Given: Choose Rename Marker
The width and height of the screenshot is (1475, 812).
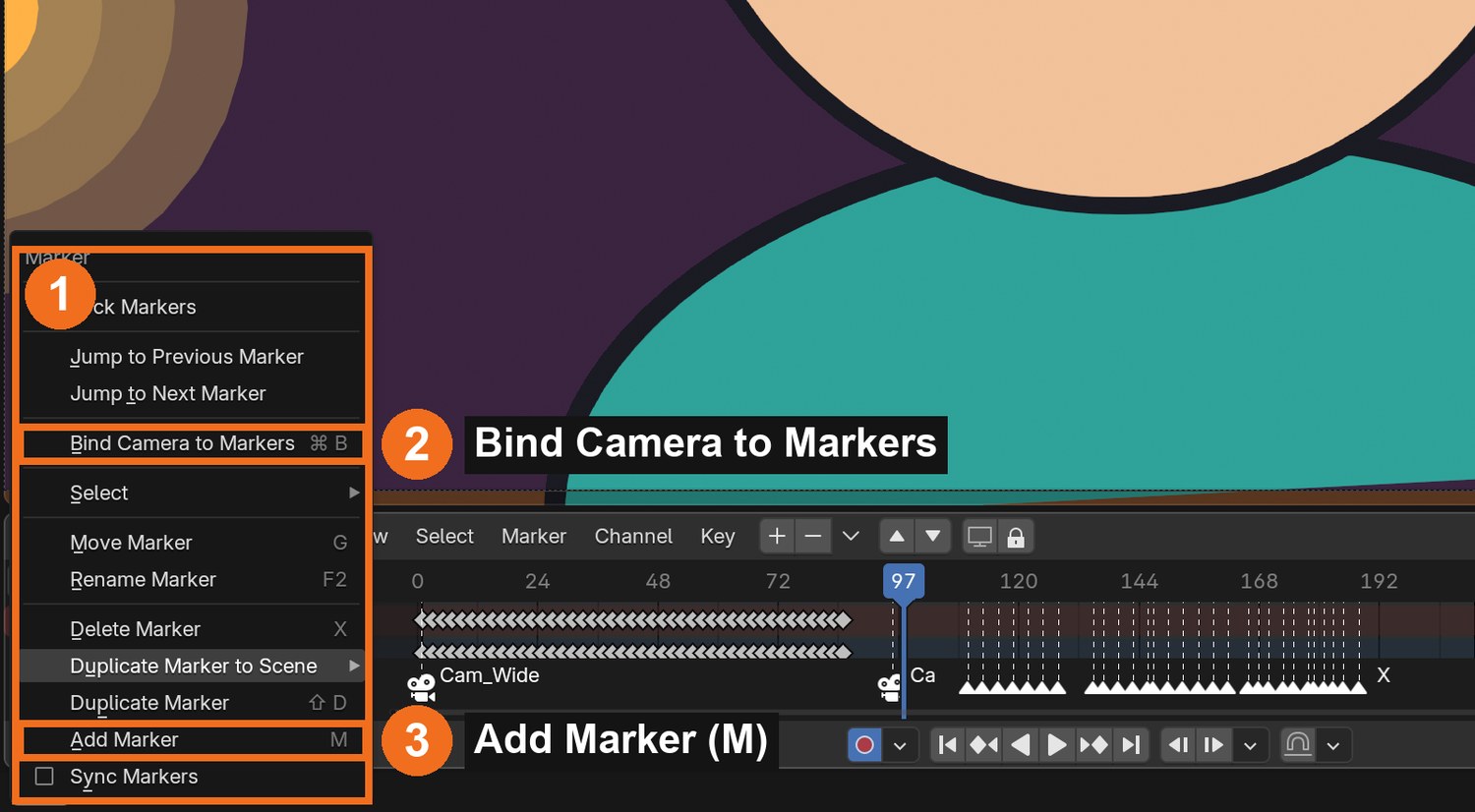Looking at the screenshot, I should 192,580.
